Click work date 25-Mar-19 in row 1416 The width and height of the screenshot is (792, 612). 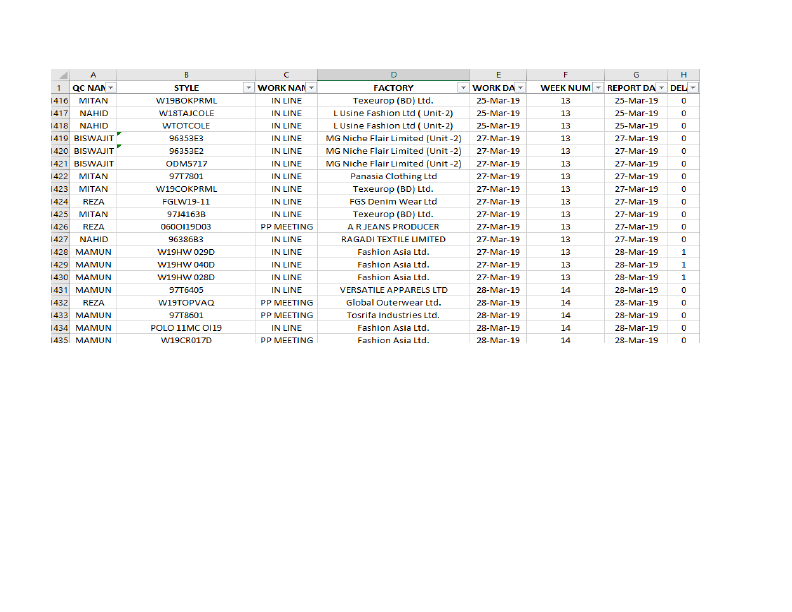tap(498, 100)
